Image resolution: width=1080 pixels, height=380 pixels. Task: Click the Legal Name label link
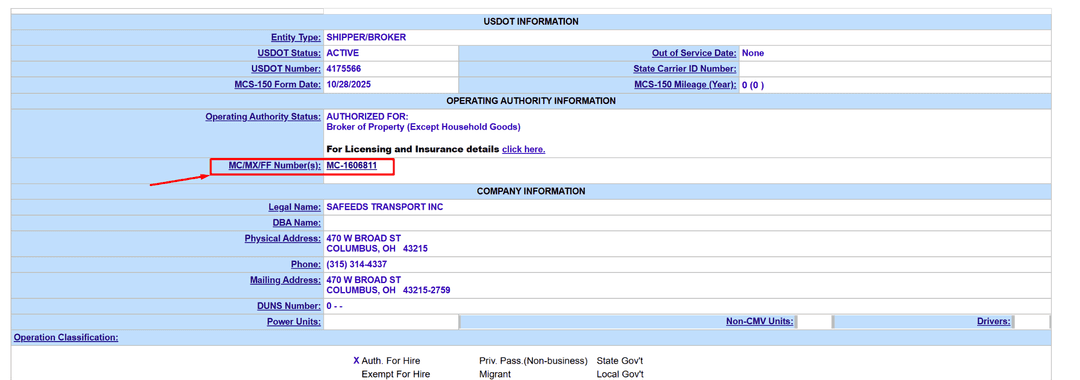click(x=295, y=207)
